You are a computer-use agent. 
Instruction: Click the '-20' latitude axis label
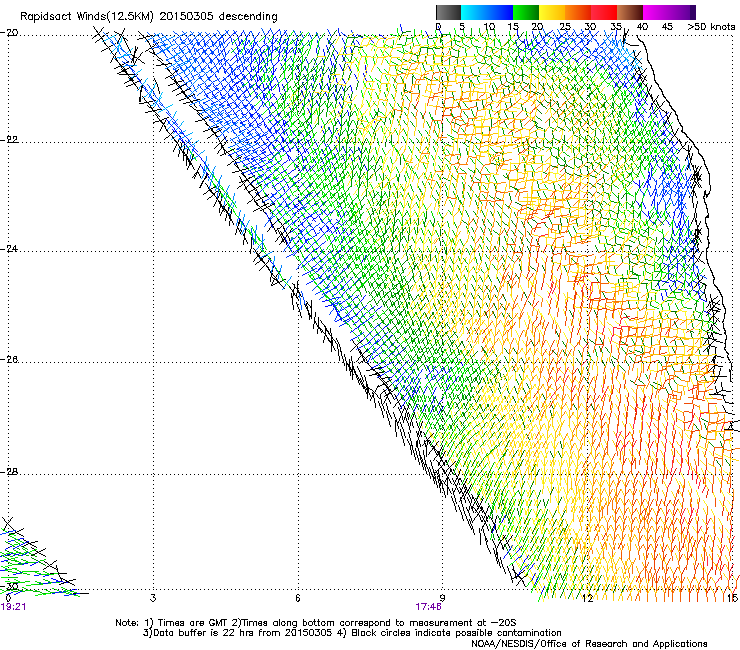coord(9,32)
